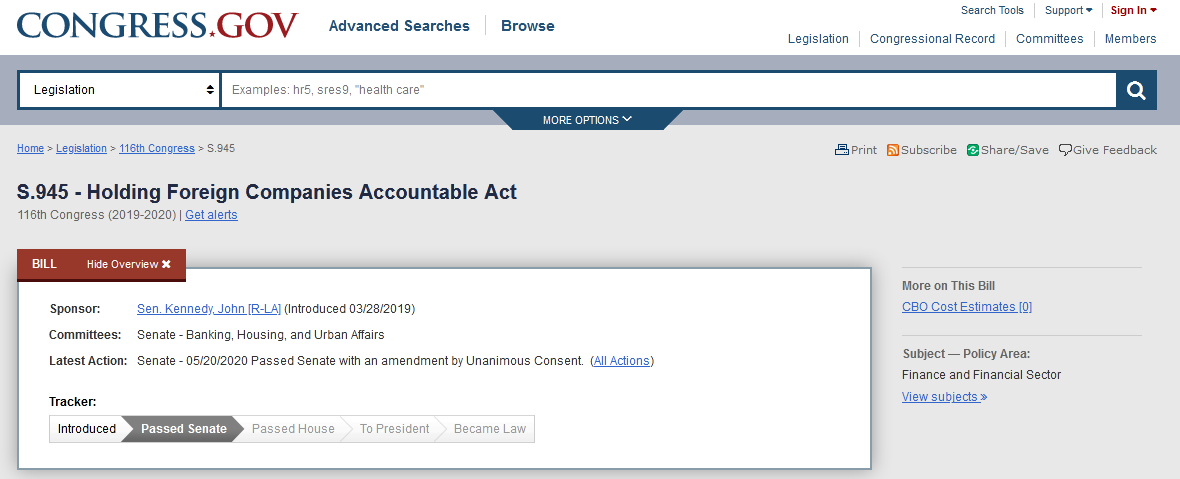The width and height of the screenshot is (1180, 479).
Task: Click the Give Feedback speech bubble icon
Action: (1065, 150)
